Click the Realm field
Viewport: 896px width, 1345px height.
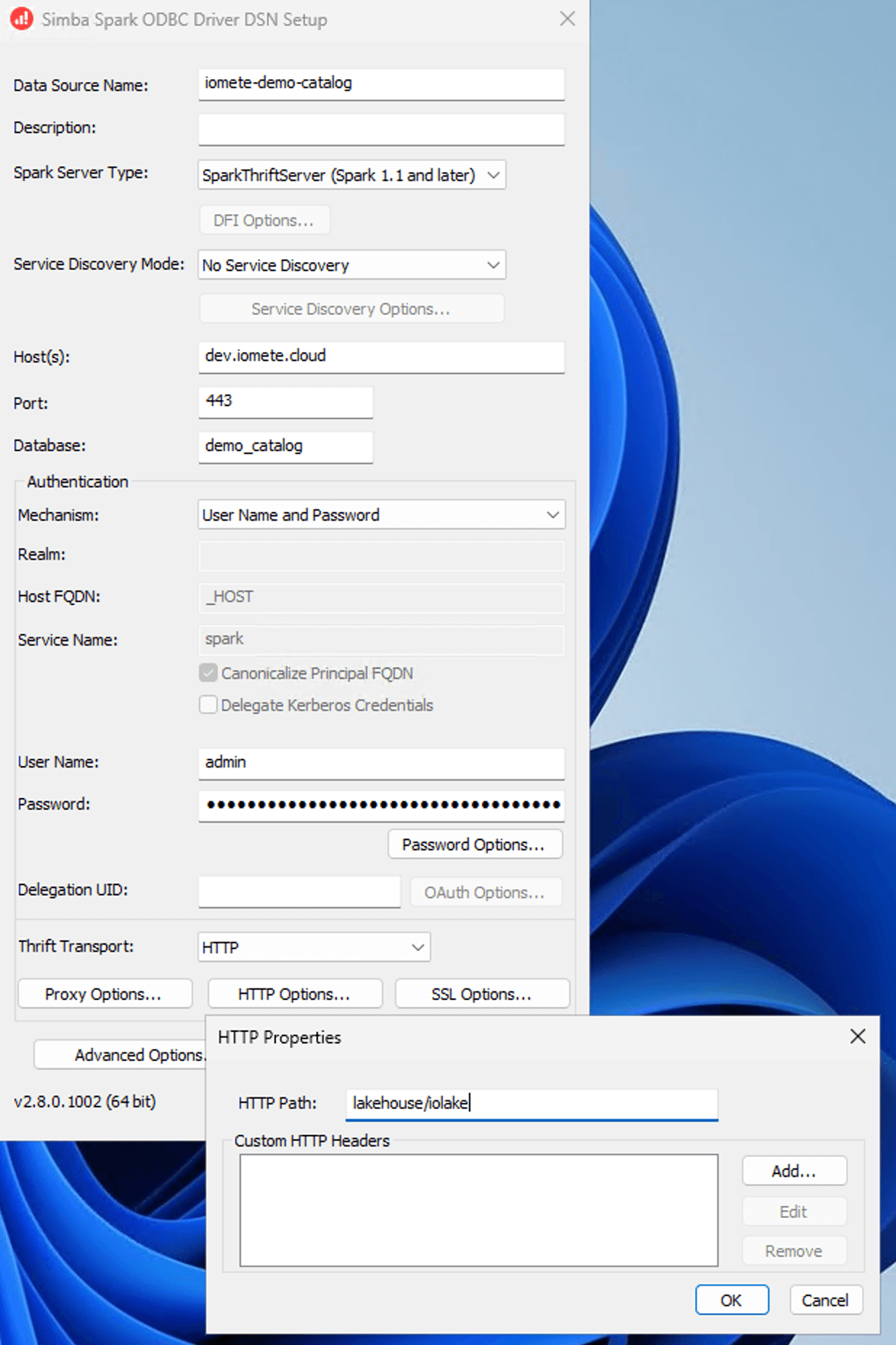(381, 556)
